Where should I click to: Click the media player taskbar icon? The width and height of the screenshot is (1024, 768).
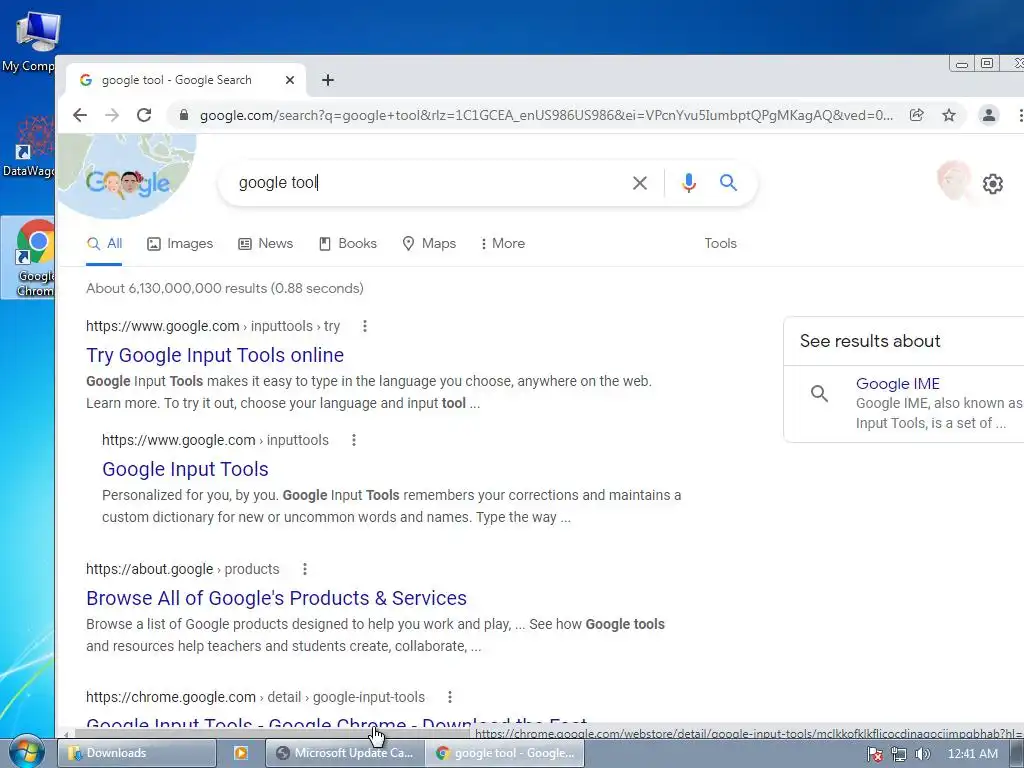tap(240, 753)
